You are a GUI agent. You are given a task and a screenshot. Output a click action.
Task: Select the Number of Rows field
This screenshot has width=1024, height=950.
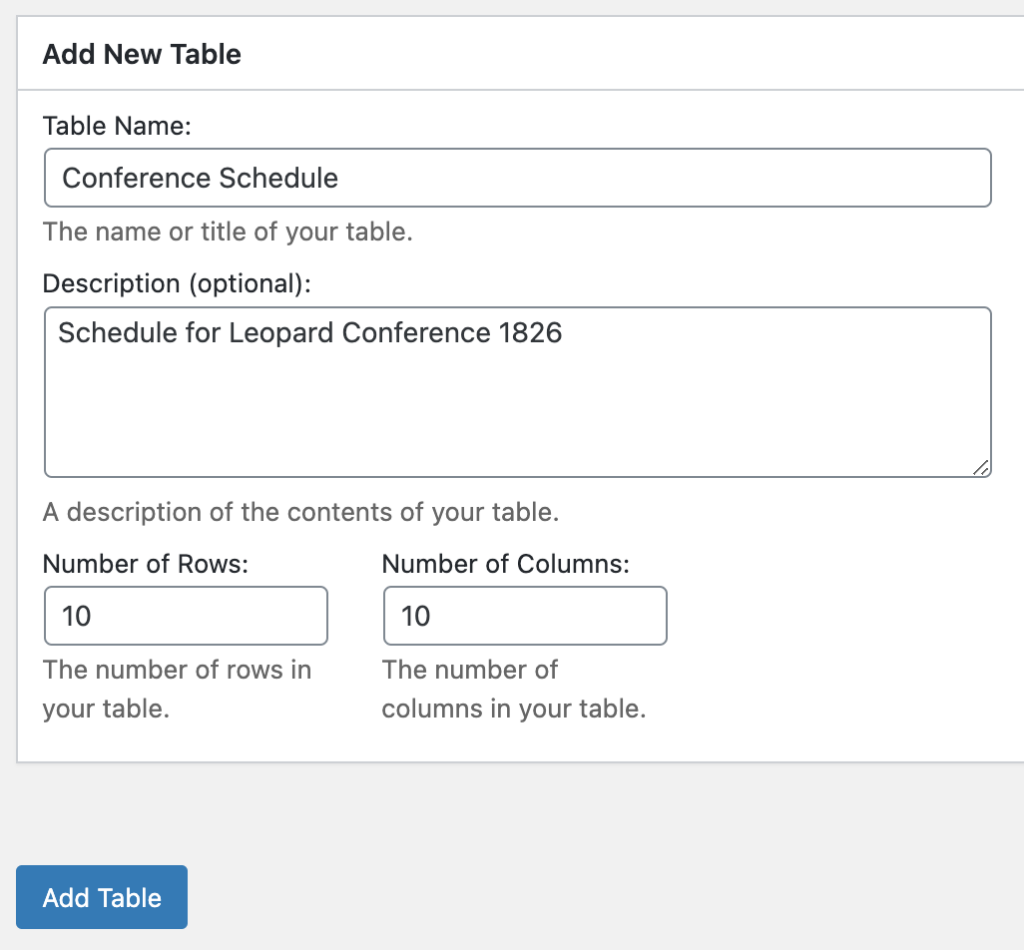[x=186, y=616]
